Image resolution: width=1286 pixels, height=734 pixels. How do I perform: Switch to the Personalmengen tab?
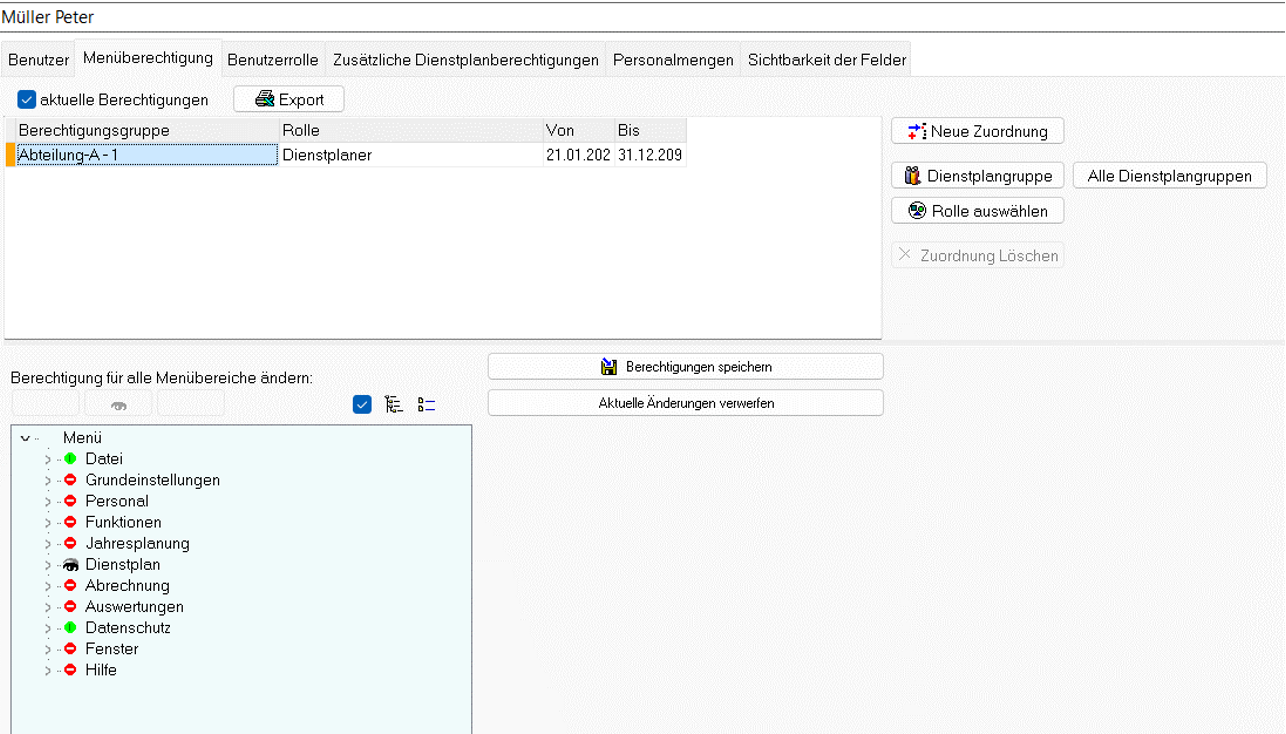pyautogui.click(x=673, y=60)
